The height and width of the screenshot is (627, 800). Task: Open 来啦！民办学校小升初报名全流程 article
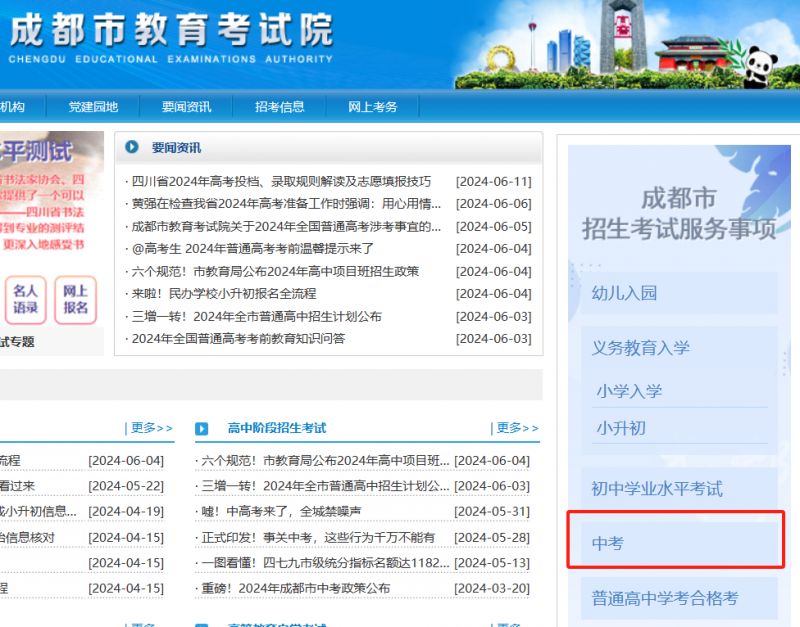[x=224, y=294]
